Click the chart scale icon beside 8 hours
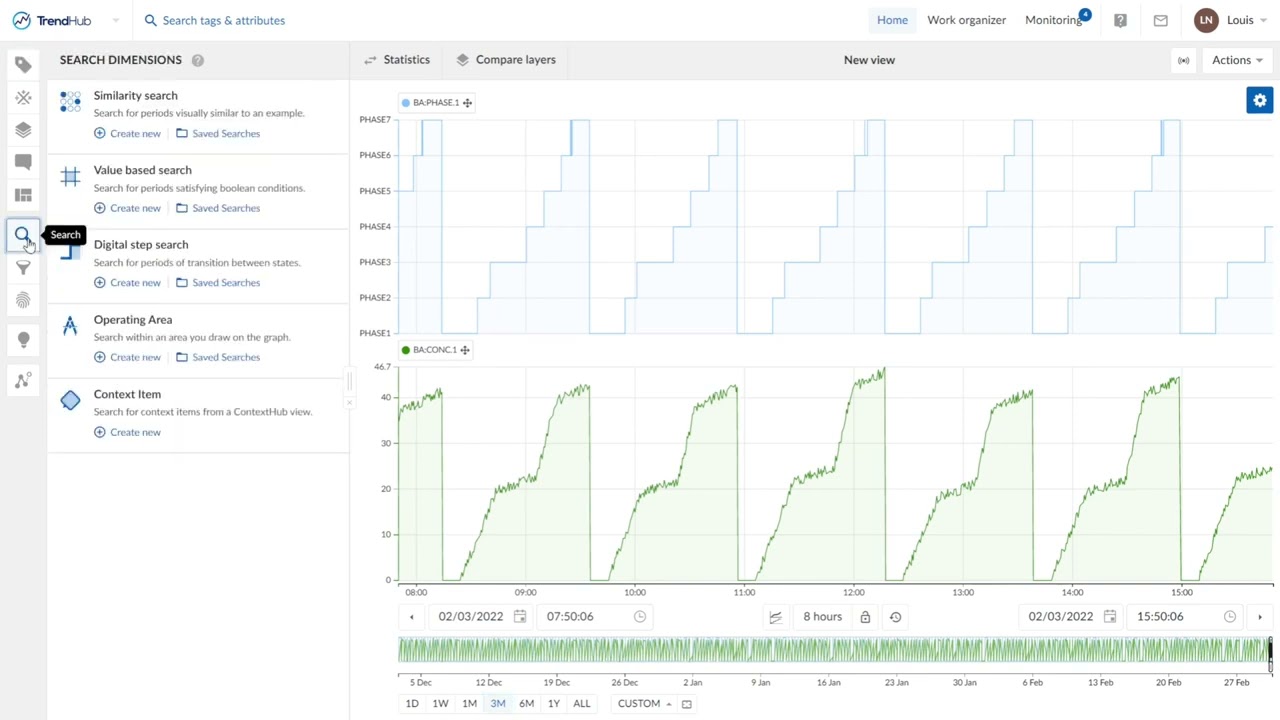Viewport: 1280px width, 720px height. pyautogui.click(x=775, y=617)
